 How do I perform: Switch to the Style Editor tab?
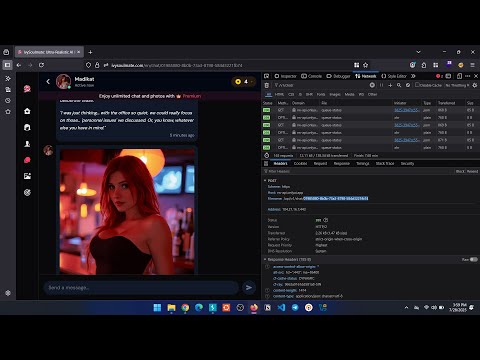pos(394,76)
